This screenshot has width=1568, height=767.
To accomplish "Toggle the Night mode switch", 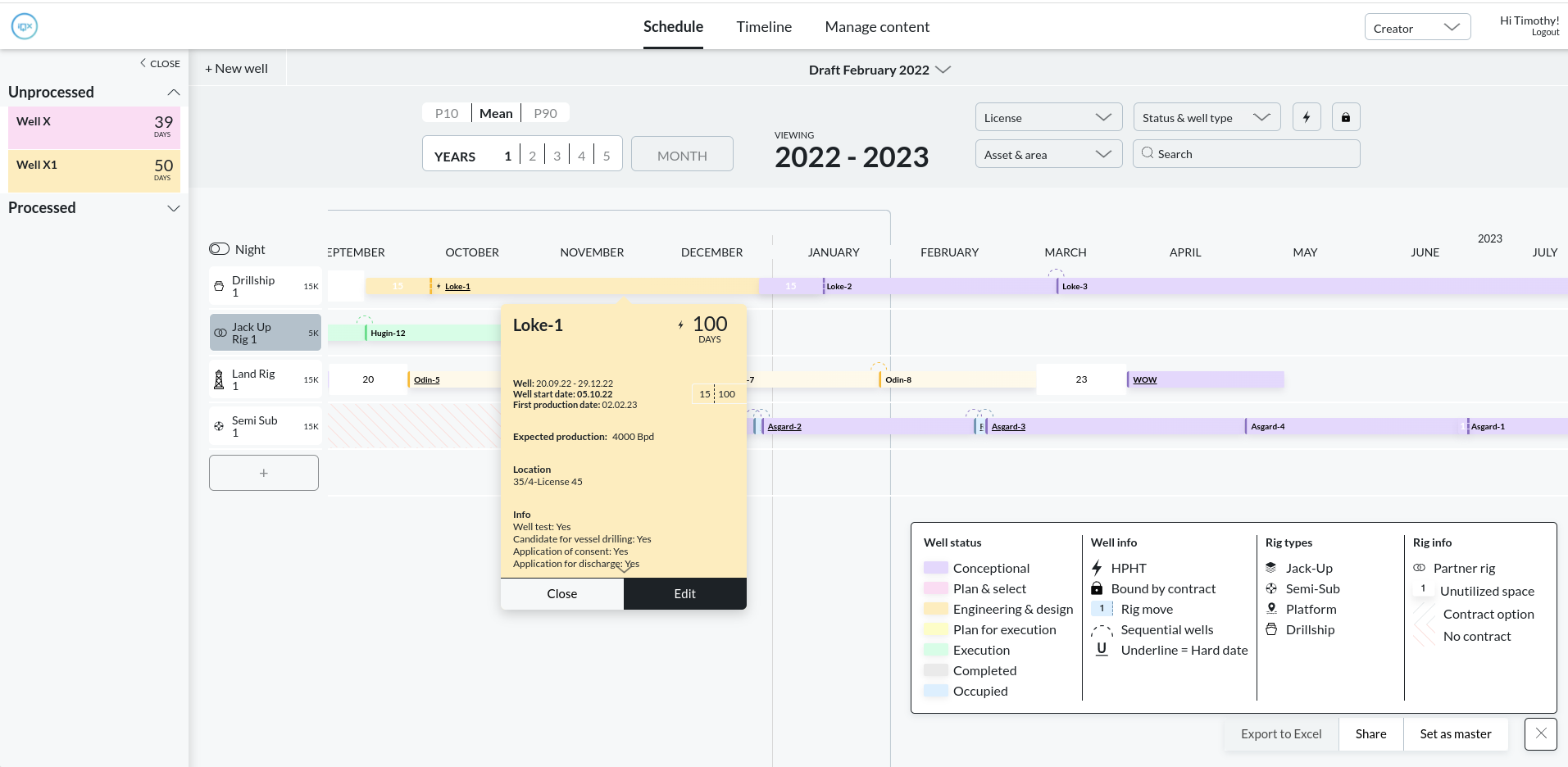I will (219, 249).
